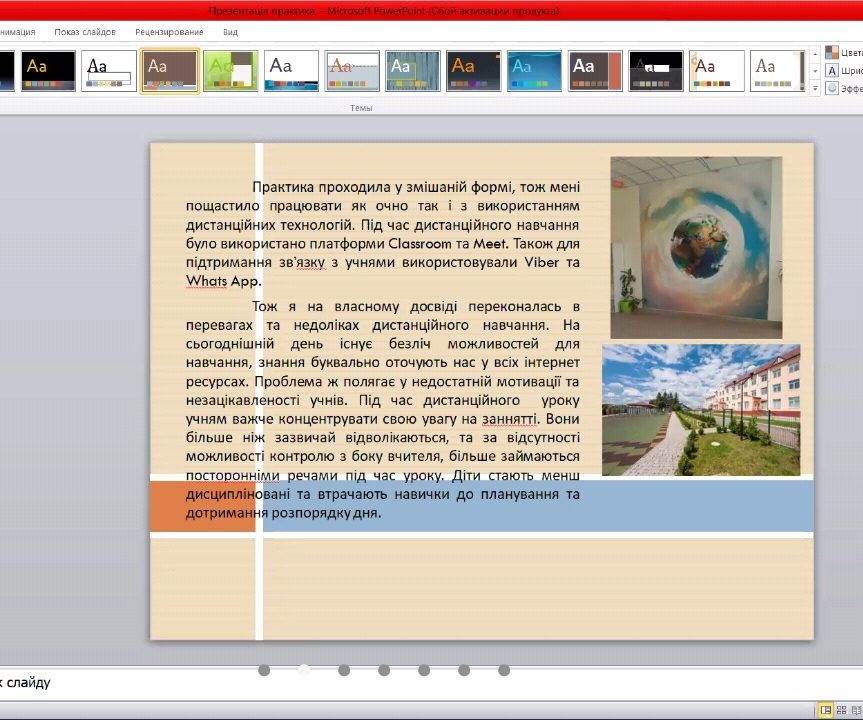
Task: Expand the Themes gallery dropdown
Action: click(x=815, y=88)
